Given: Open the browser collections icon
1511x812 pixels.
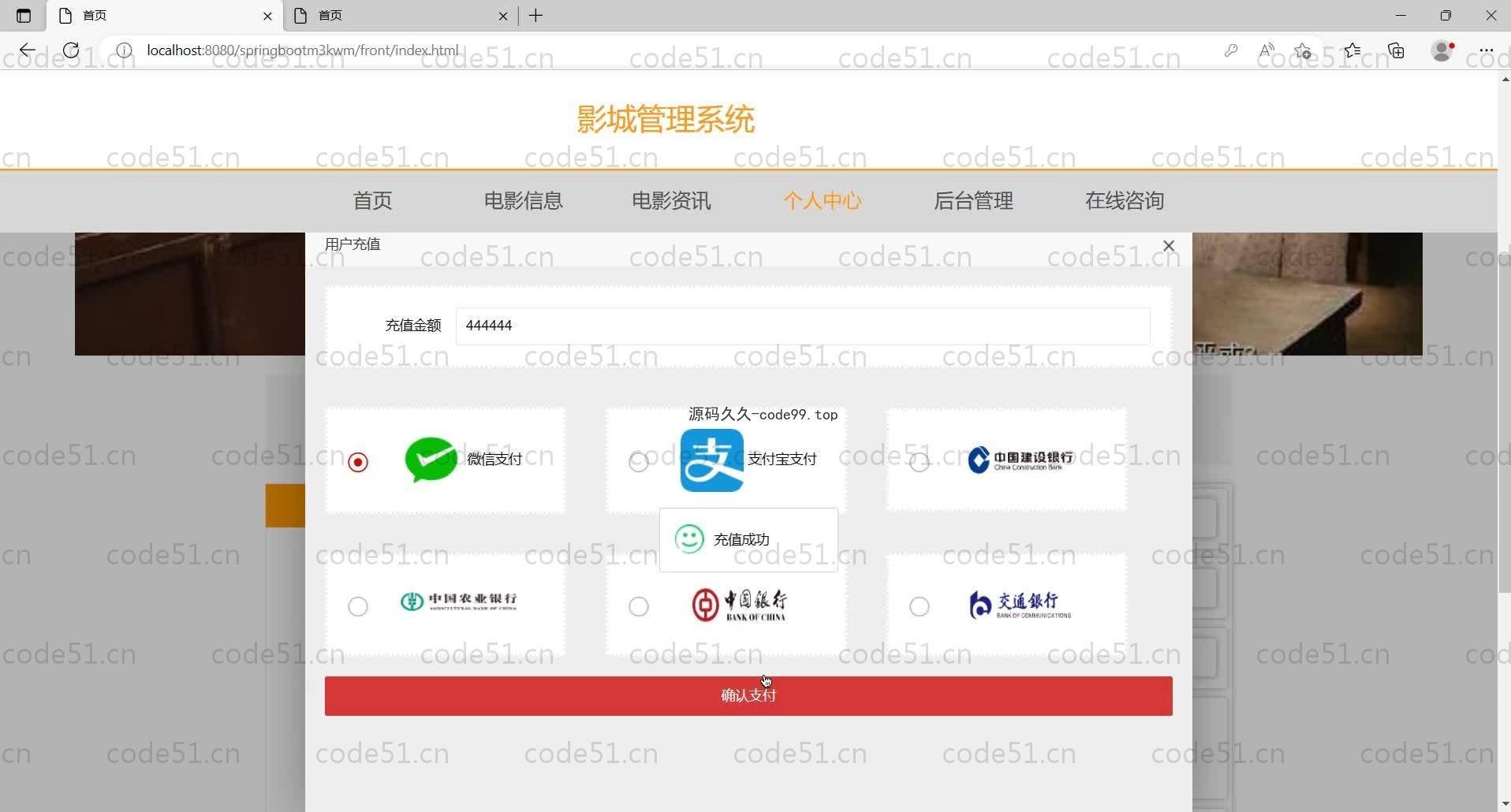Looking at the screenshot, I should tap(1397, 50).
